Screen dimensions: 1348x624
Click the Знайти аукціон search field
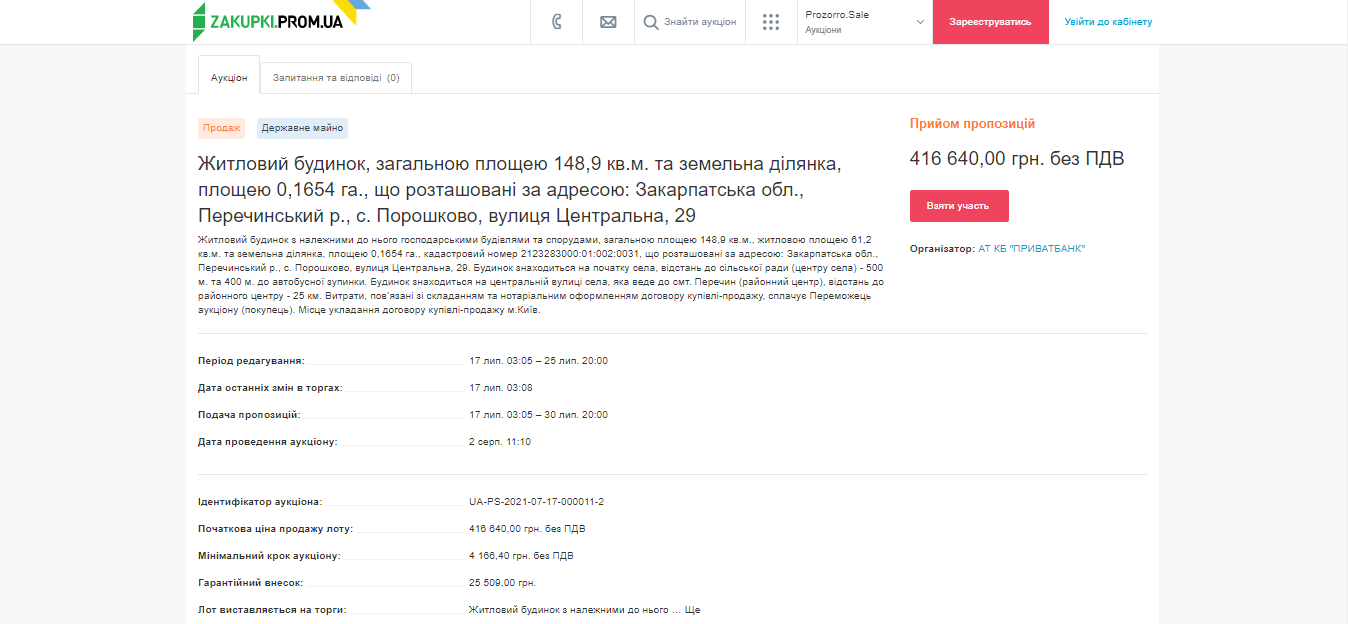(700, 22)
